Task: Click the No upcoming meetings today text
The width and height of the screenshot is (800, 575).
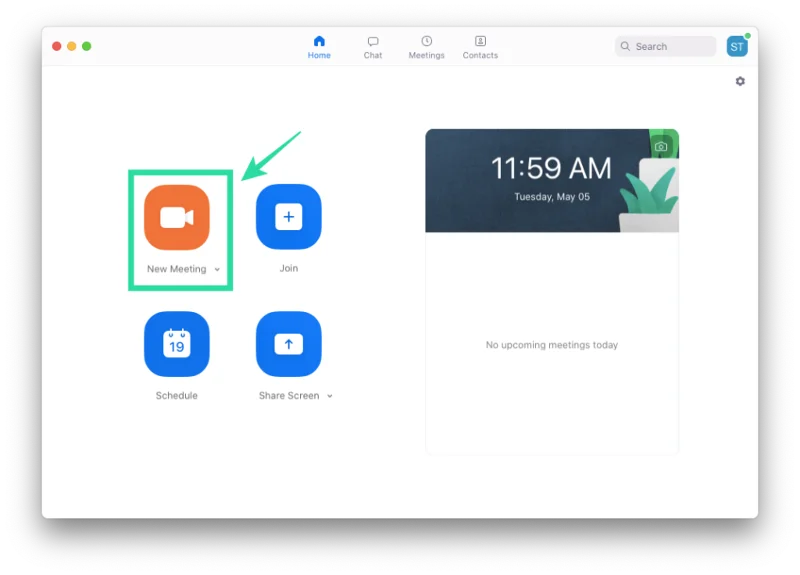Action: pyautogui.click(x=552, y=345)
